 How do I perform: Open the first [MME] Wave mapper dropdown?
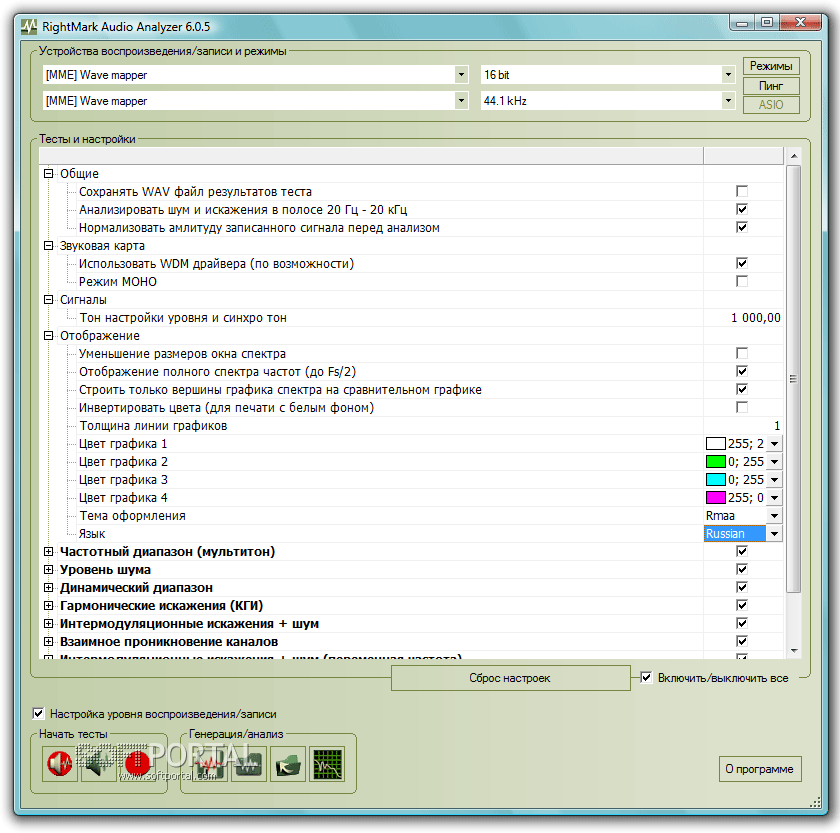461,74
